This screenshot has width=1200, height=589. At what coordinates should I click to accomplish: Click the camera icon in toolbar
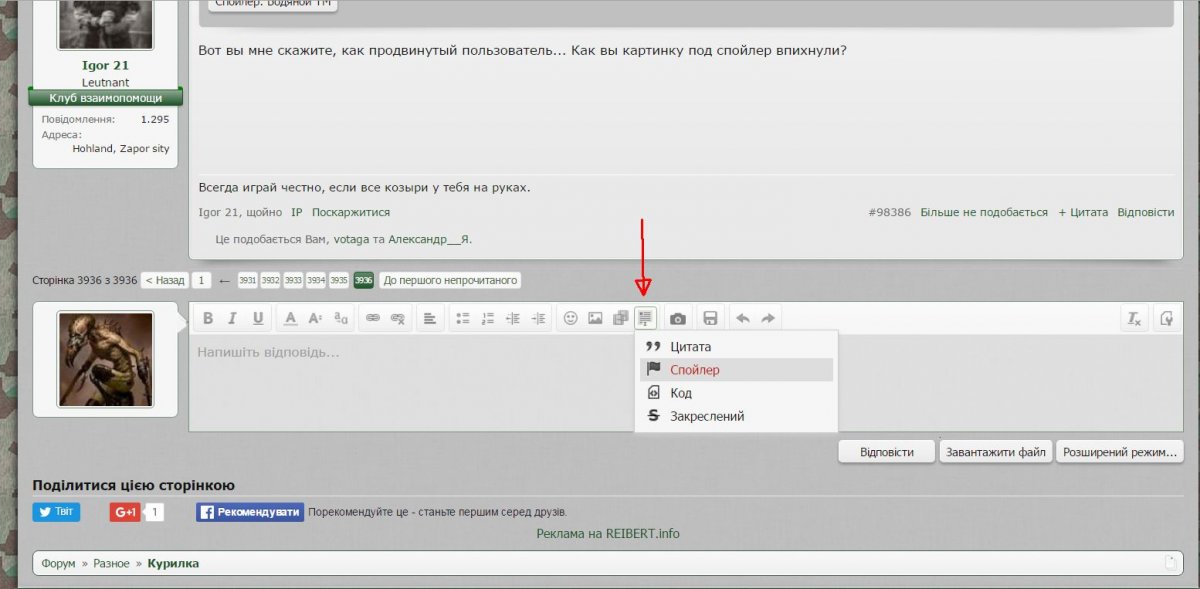(x=678, y=318)
